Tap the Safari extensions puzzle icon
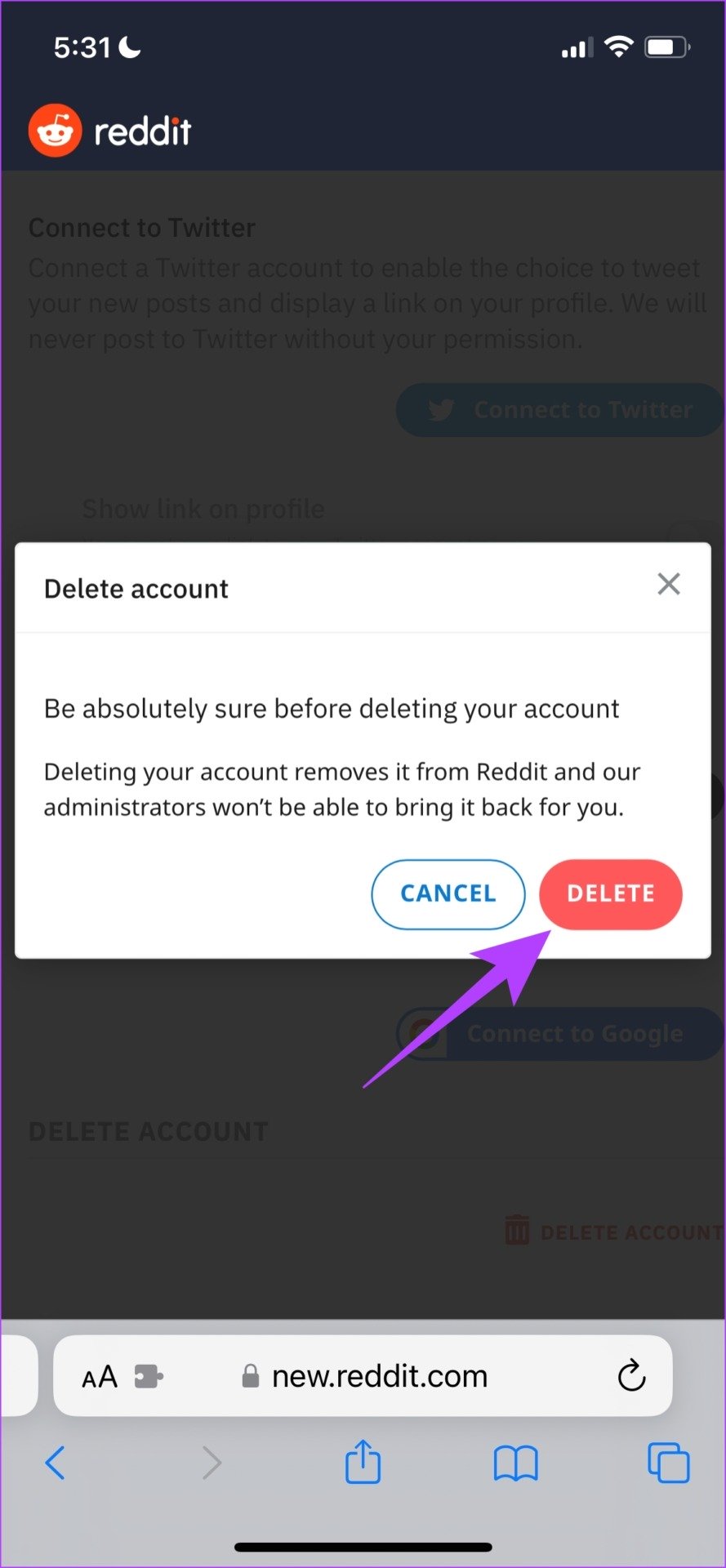 click(149, 1377)
